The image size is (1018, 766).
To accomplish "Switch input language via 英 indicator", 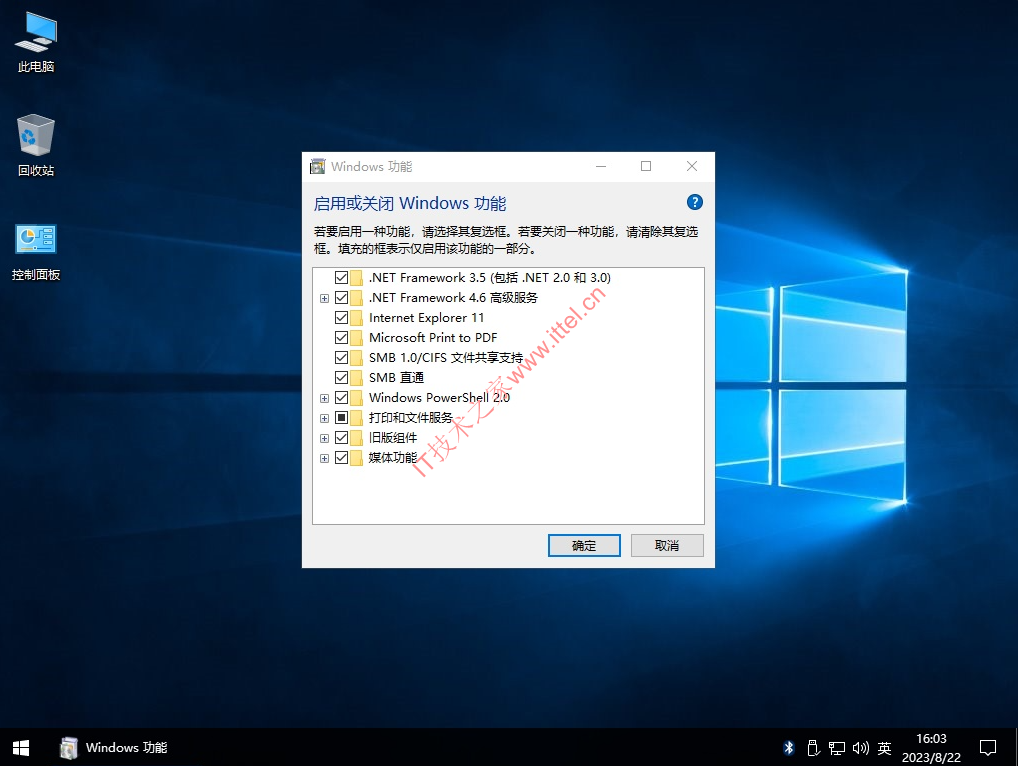I will tap(884, 748).
